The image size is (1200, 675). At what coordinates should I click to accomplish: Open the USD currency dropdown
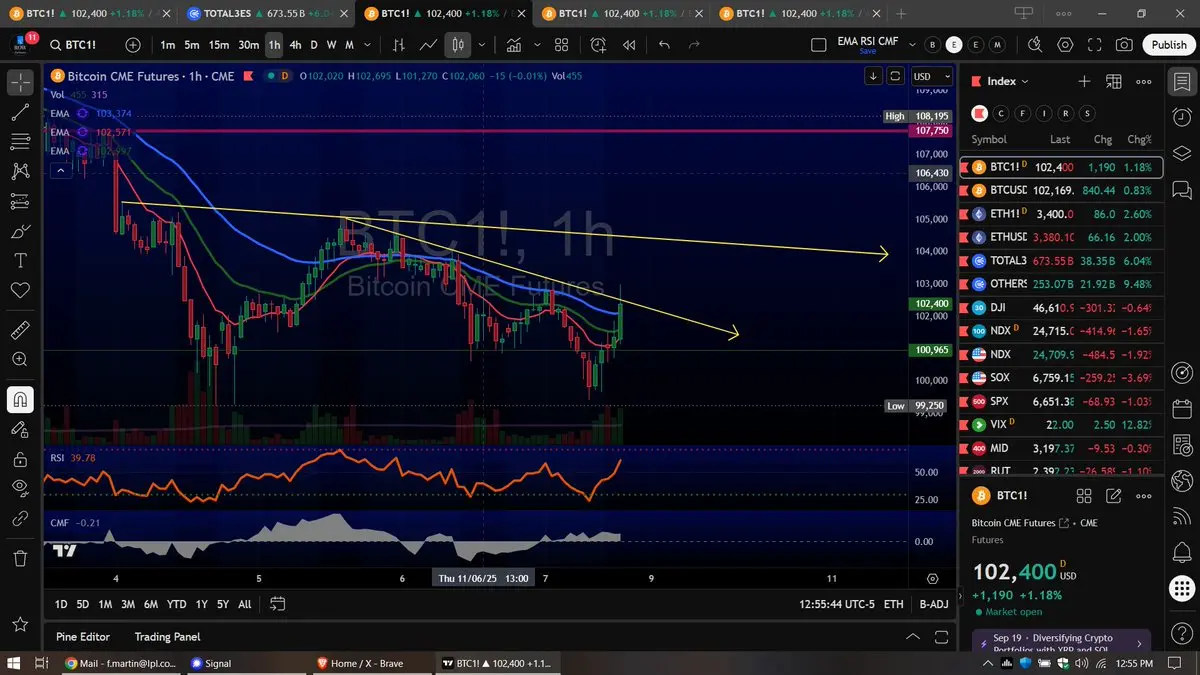tap(928, 76)
